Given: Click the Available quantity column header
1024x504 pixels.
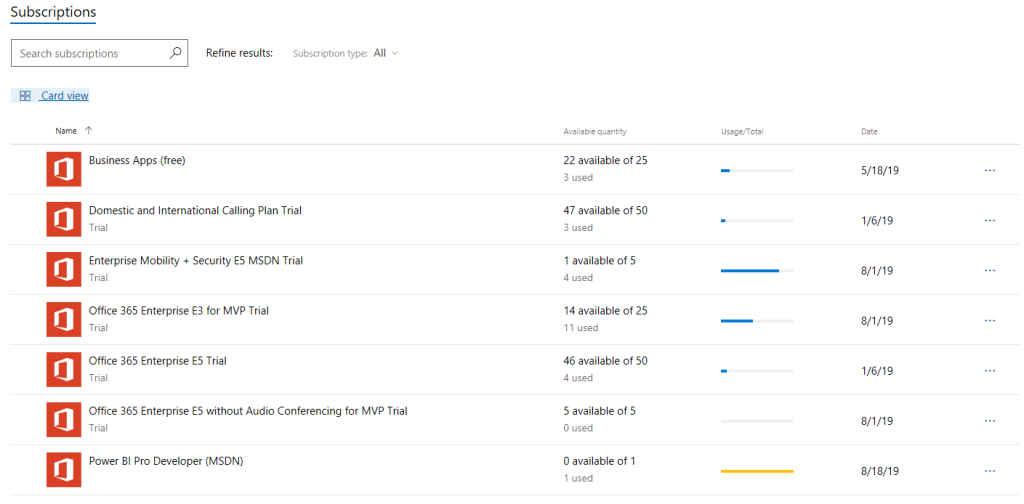Looking at the screenshot, I should coord(595,131).
